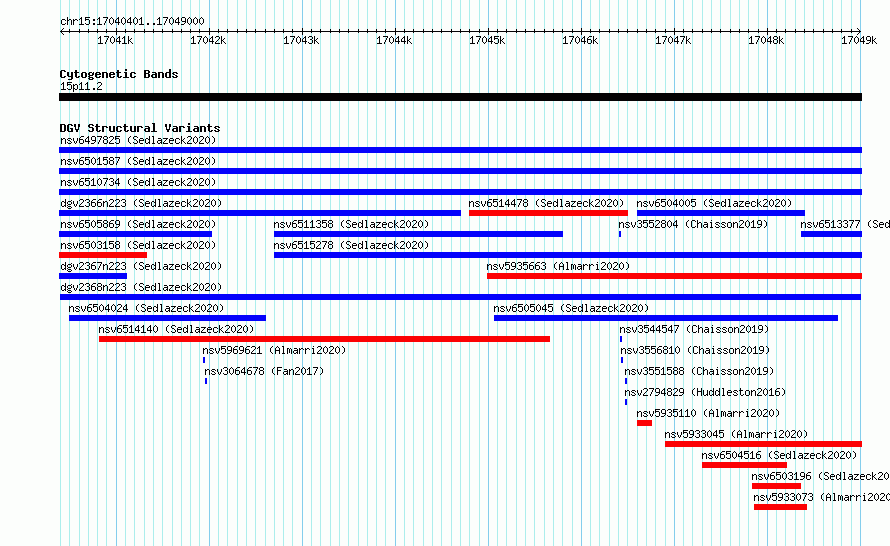
Task: Open nsv5969621 (Almarri2020) variant
Action: tap(274, 350)
